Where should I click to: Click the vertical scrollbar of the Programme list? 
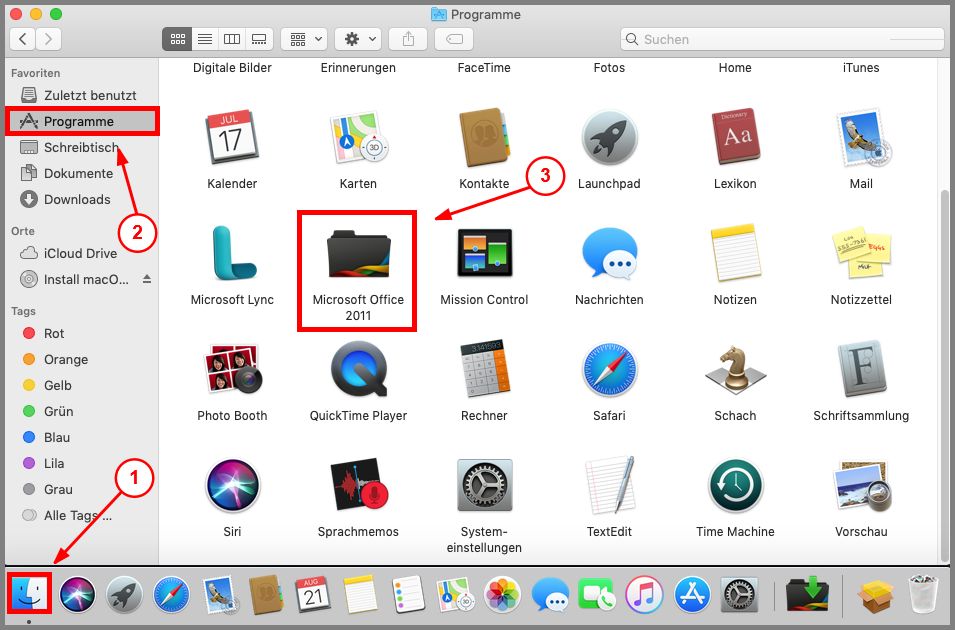[x=945, y=376]
